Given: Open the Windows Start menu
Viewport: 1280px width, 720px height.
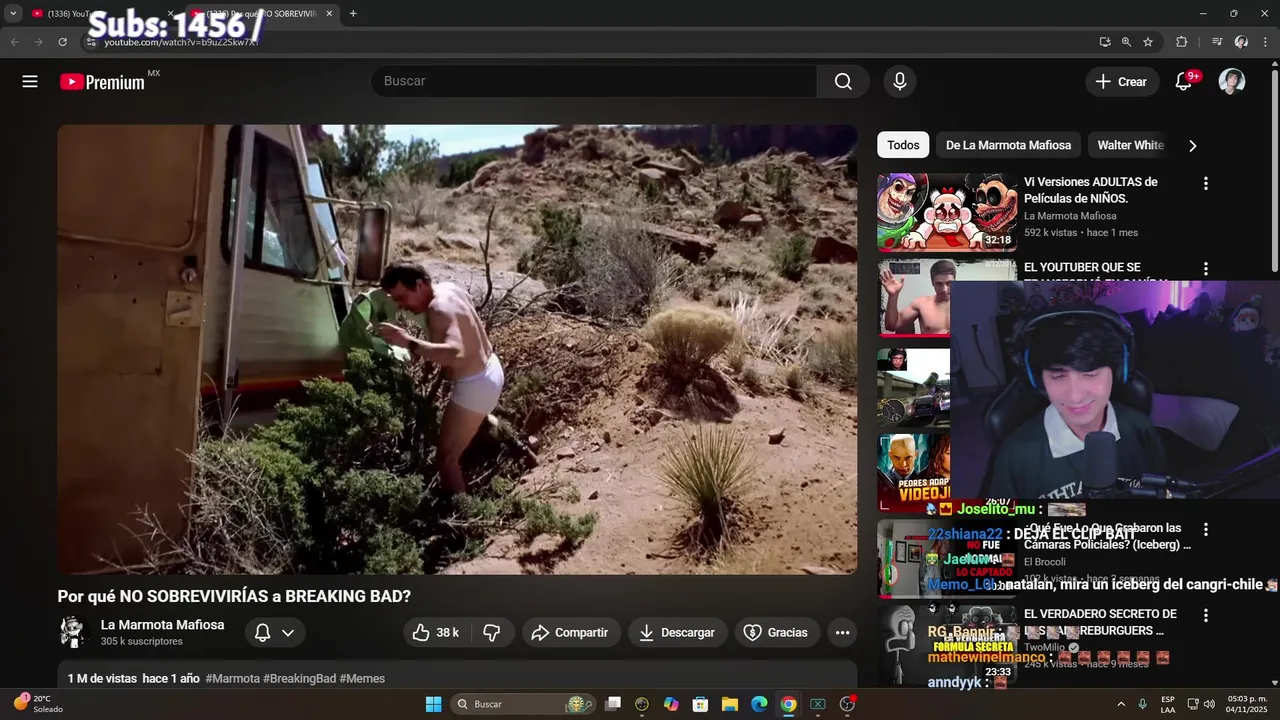Looking at the screenshot, I should (x=433, y=704).
